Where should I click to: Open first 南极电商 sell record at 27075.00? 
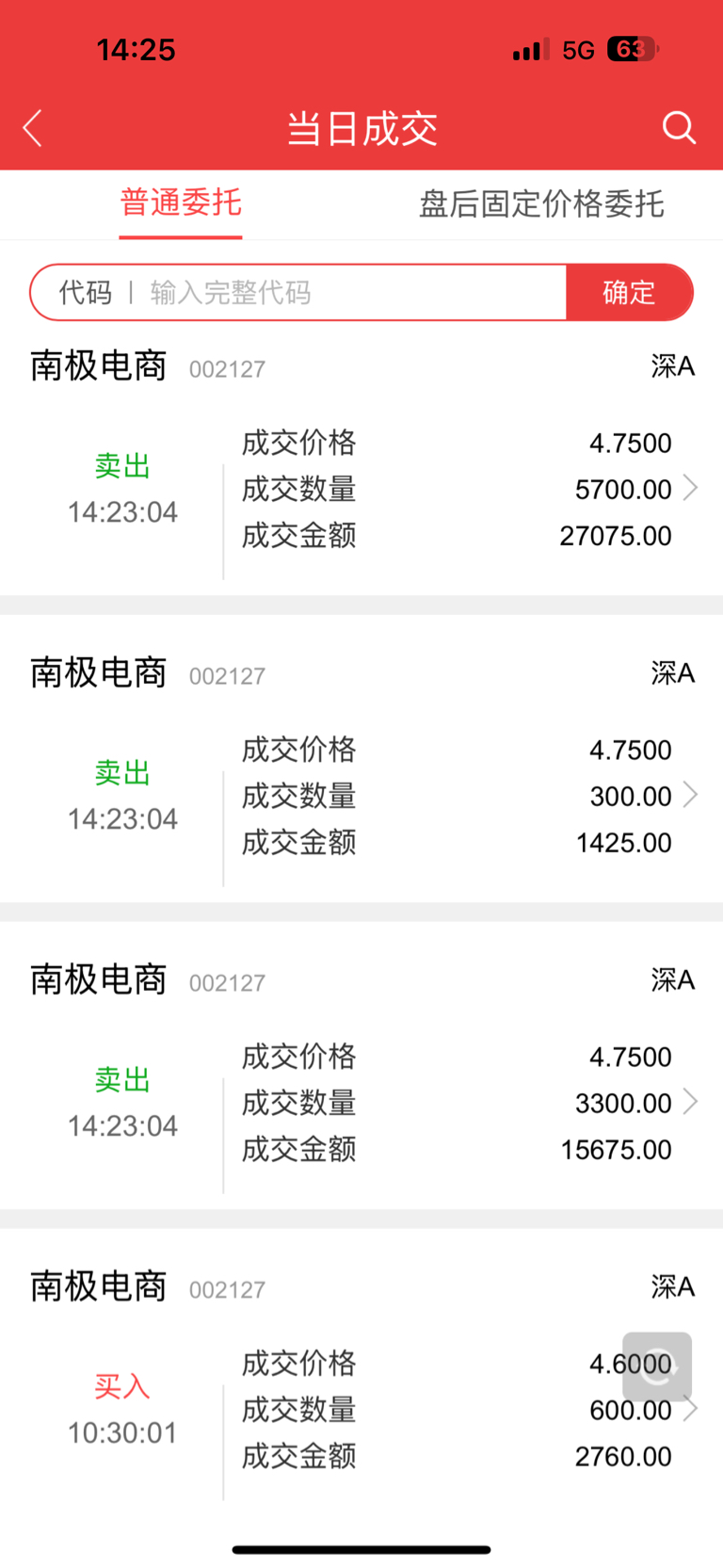click(361, 490)
